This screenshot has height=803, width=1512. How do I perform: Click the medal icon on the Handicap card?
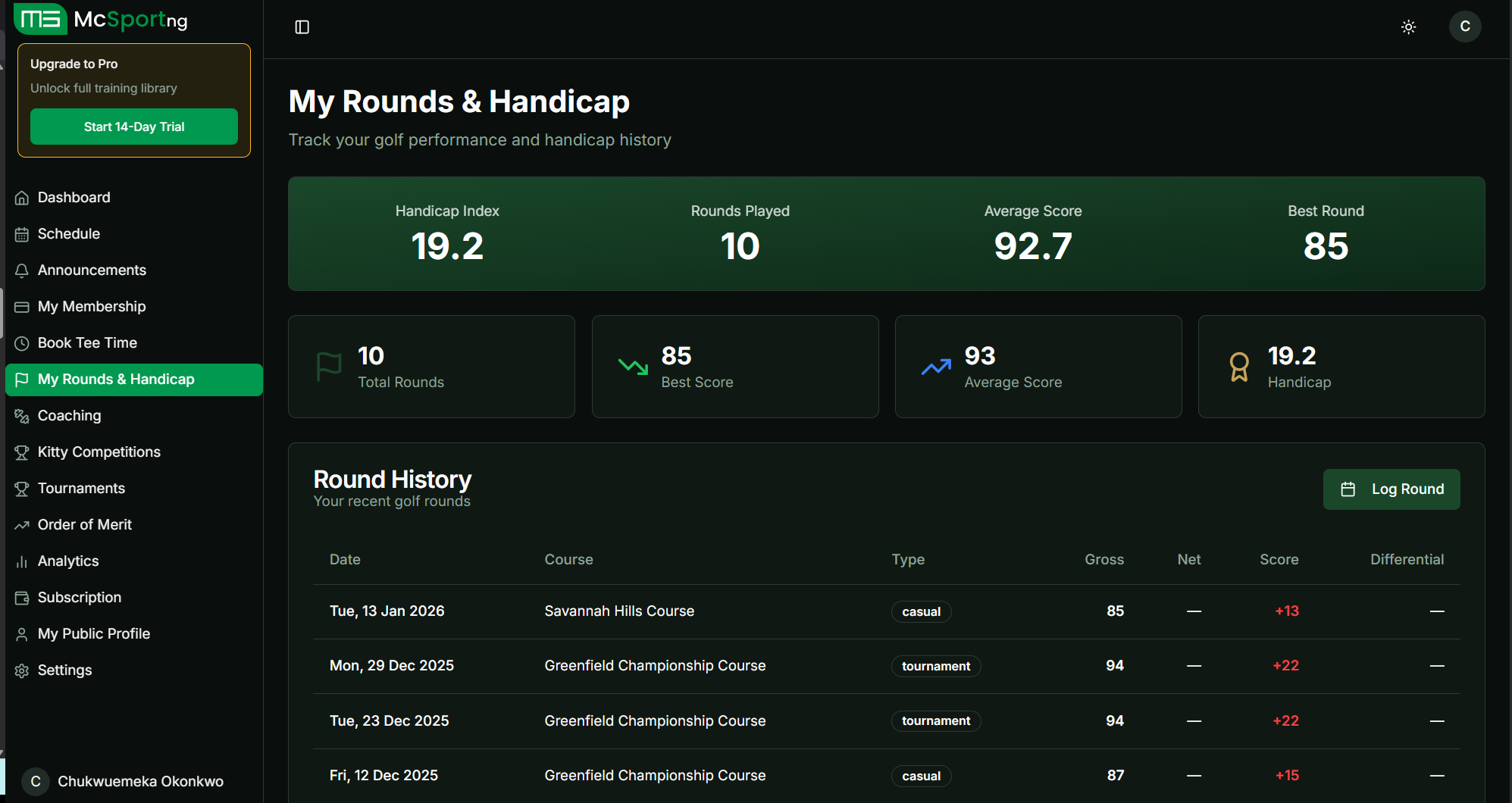click(x=1239, y=367)
